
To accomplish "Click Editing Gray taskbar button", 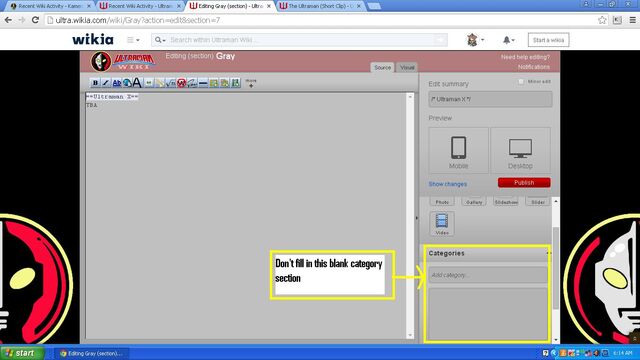I will [92, 353].
